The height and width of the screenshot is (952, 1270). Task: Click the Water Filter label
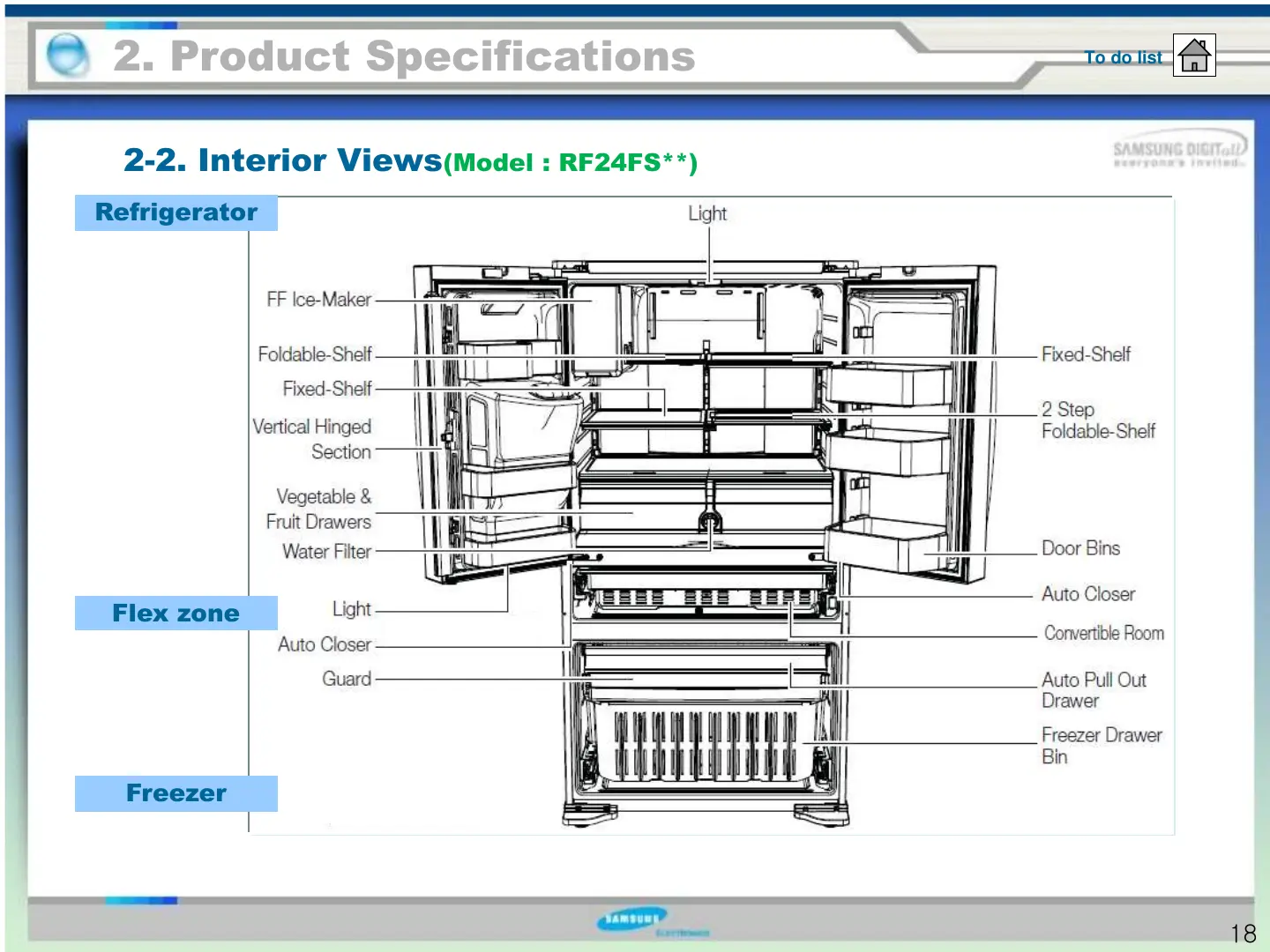tap(326, 552)
